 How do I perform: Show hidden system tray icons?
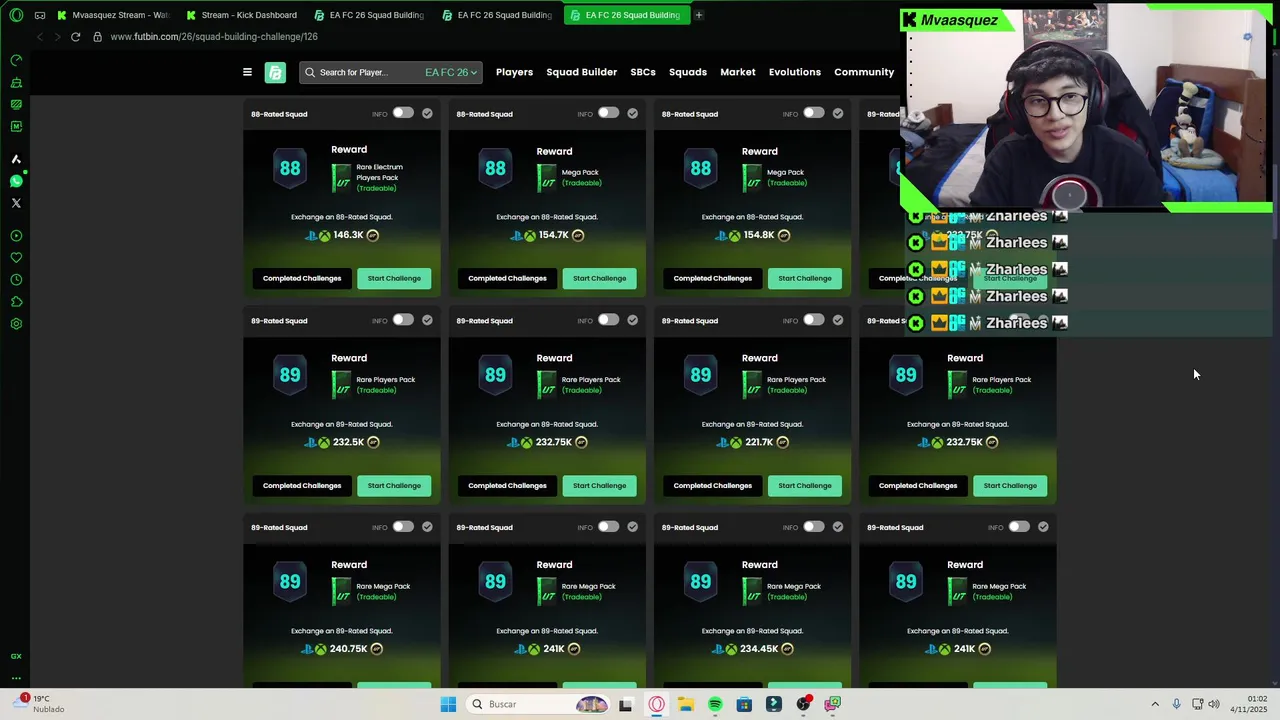[x=1155, y=704]
